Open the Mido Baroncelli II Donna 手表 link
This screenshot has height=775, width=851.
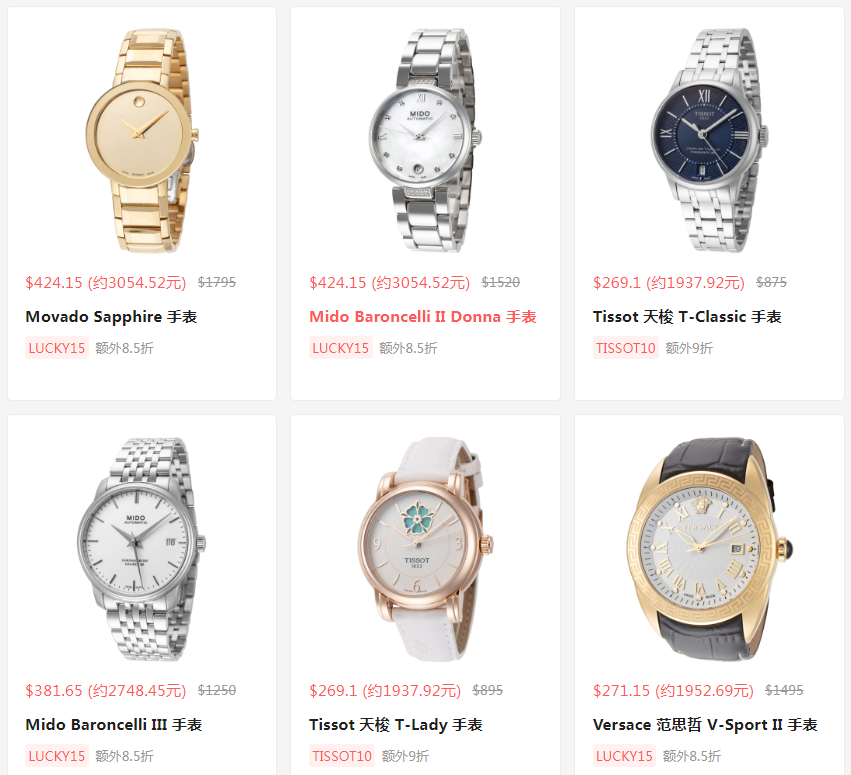(423, 316)
